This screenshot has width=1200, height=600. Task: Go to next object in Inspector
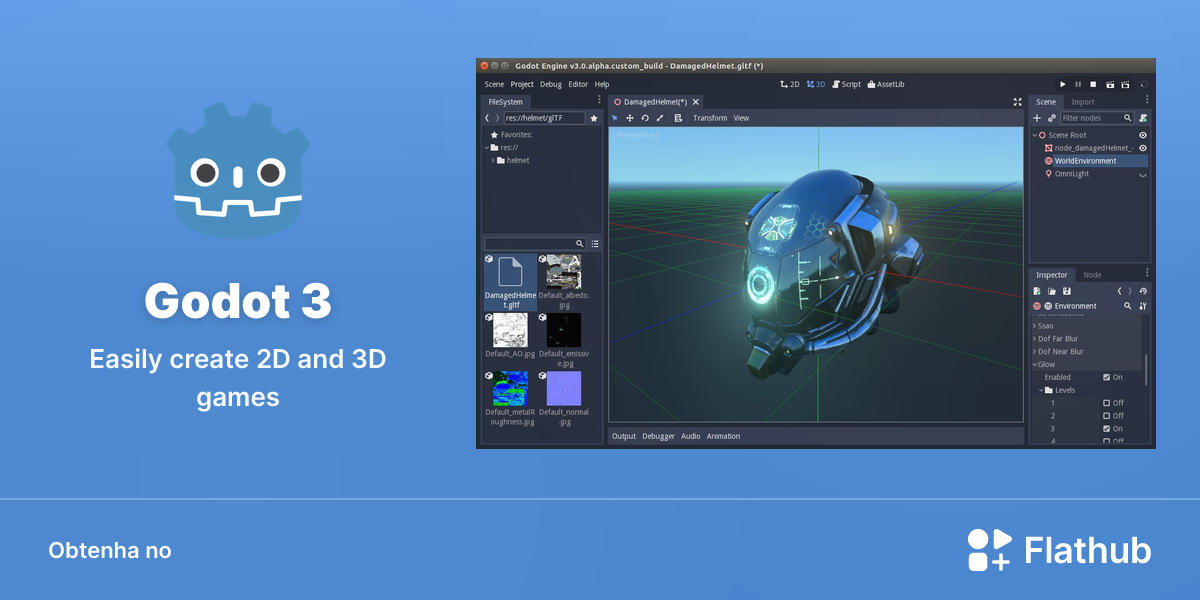click(x=1130, y=291)
